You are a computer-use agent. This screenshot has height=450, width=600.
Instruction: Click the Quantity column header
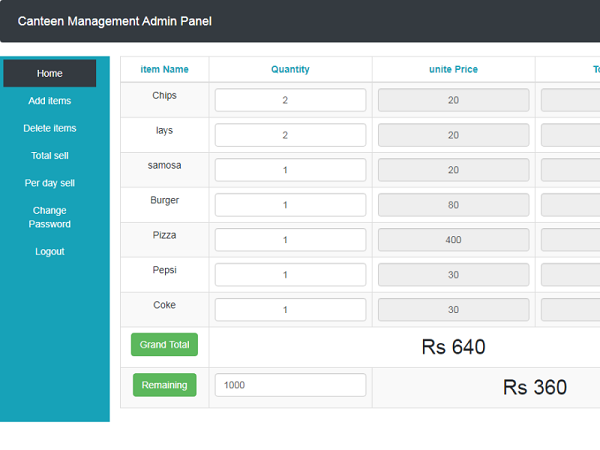[x=290, y=69]
